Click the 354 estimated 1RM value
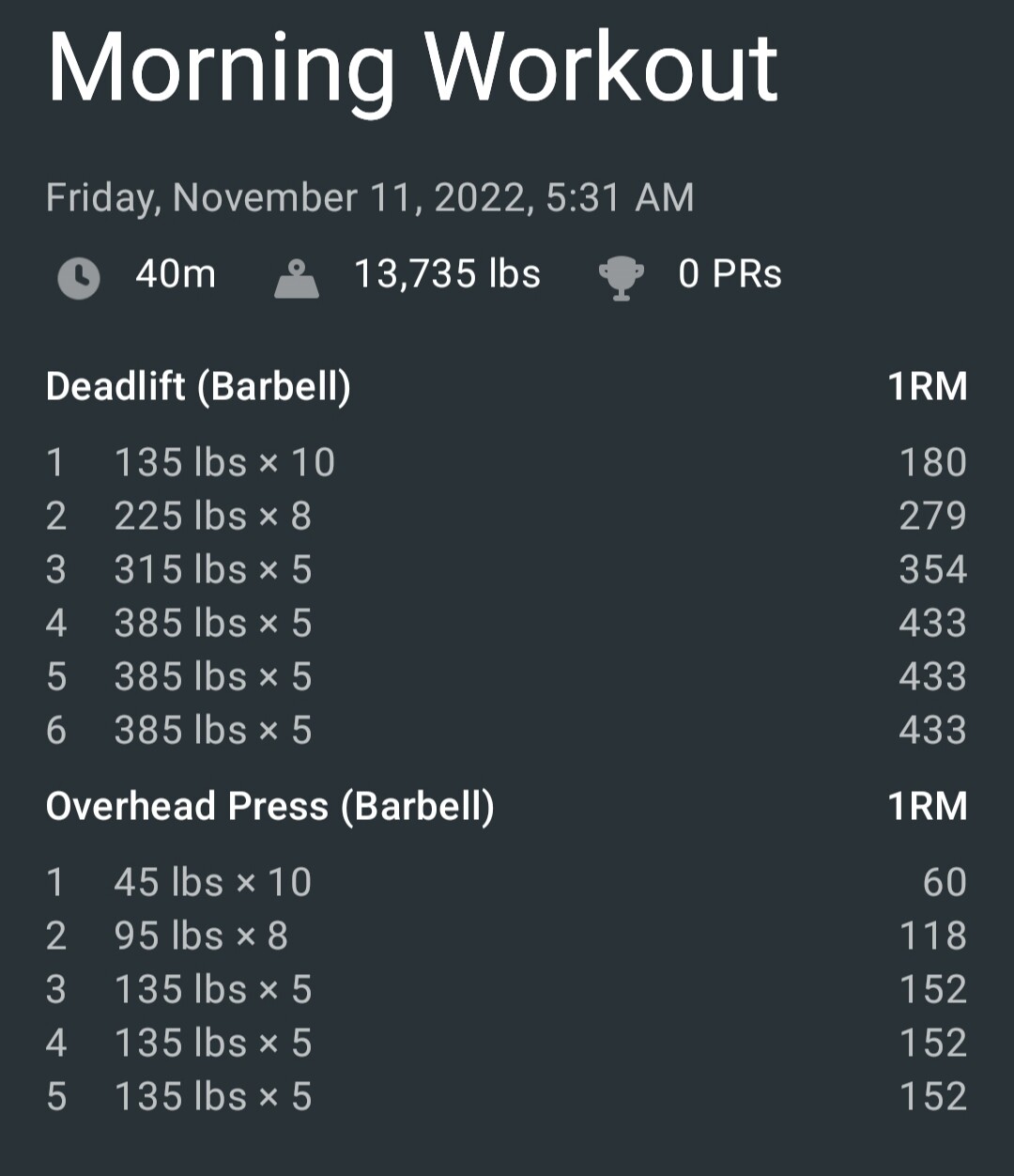The image size is (1014, 1176). [x=932, y=569]
